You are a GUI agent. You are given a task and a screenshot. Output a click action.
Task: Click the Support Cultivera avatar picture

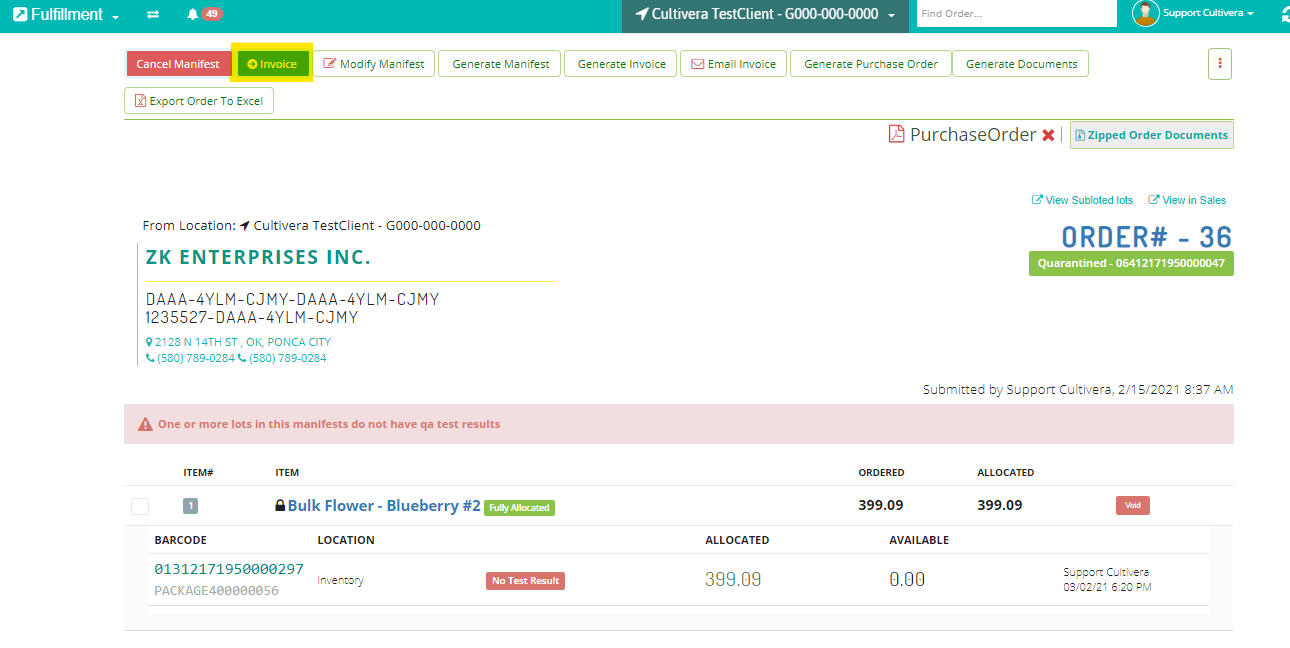1145,13
